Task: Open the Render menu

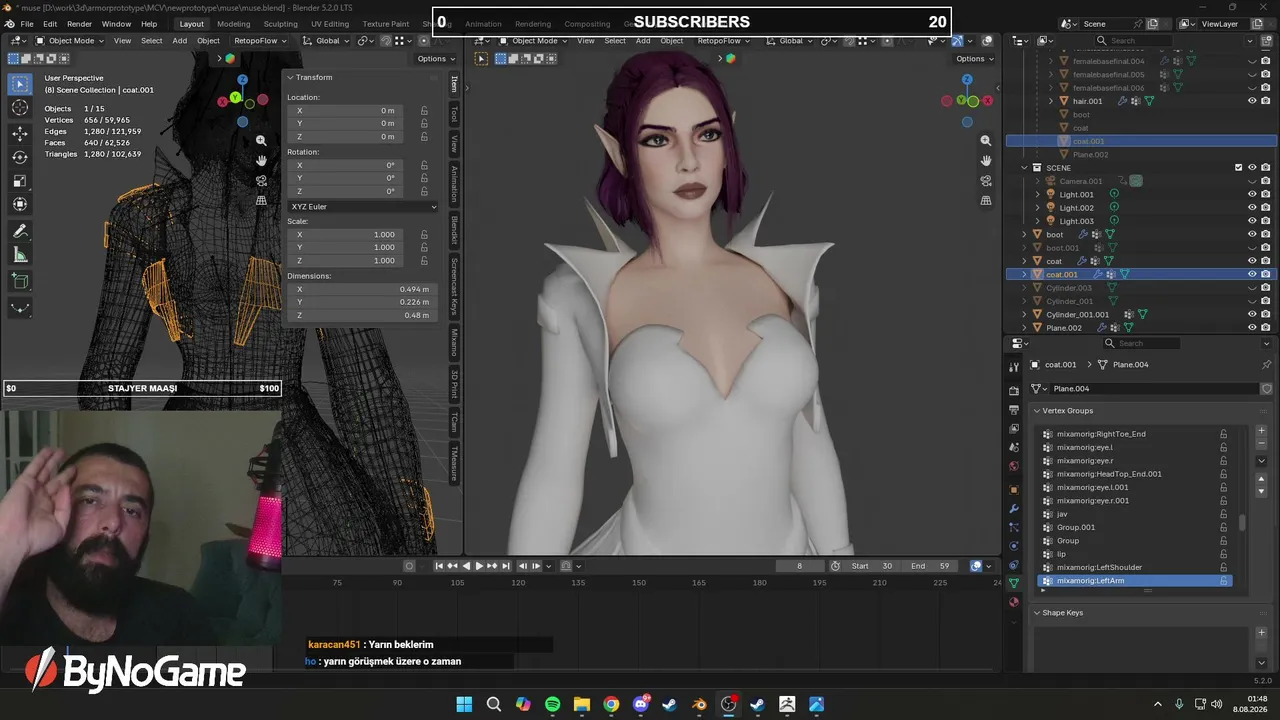Action: pos(80,24)
